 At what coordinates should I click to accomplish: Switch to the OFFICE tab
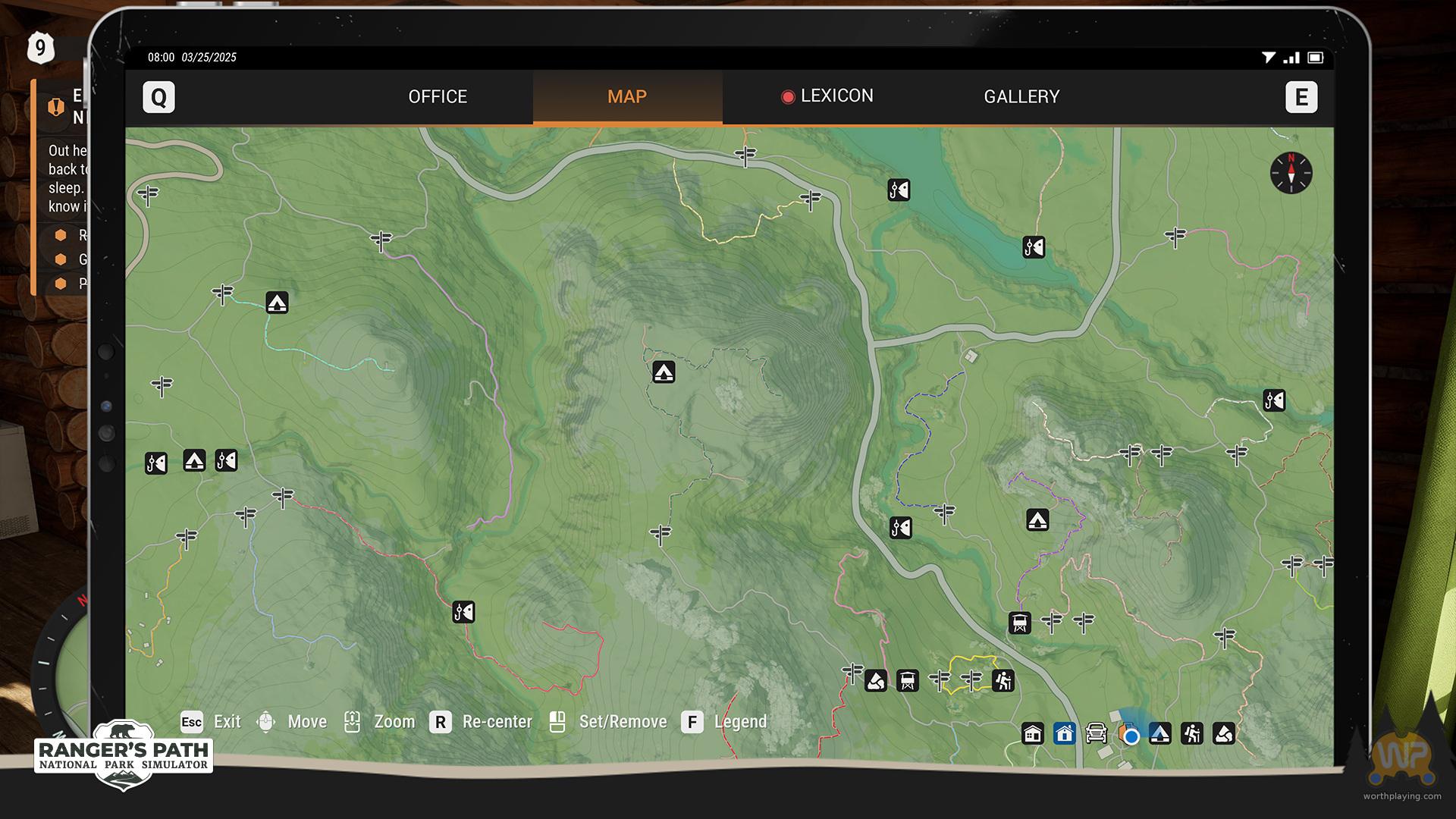438,97
